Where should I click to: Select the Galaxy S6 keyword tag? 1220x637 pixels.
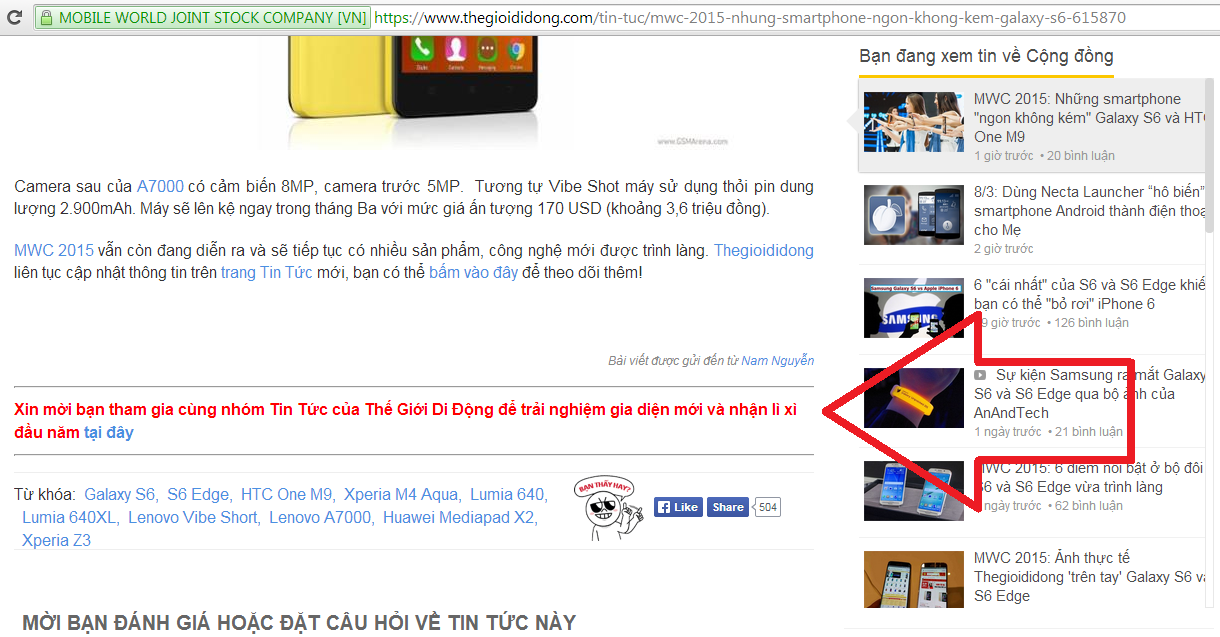coord(120,494)
